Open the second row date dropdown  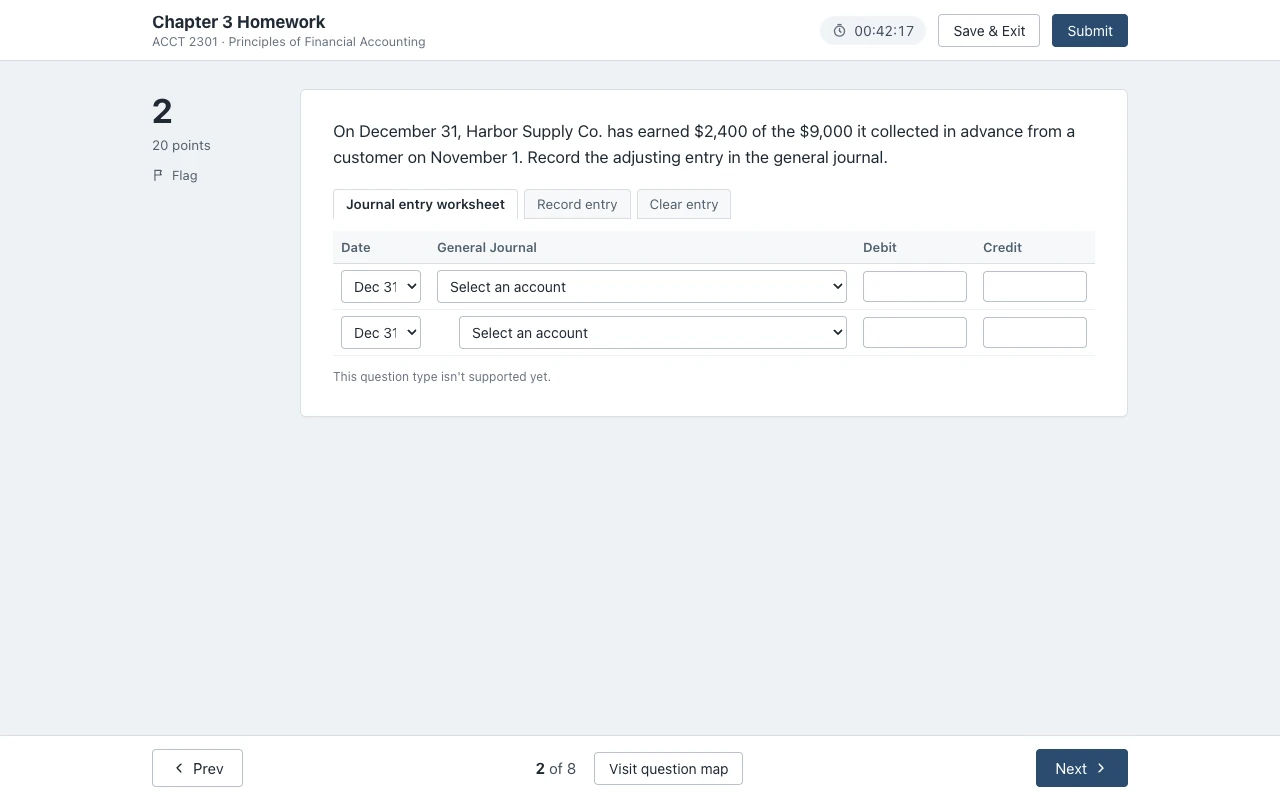(x=381, y=333)
